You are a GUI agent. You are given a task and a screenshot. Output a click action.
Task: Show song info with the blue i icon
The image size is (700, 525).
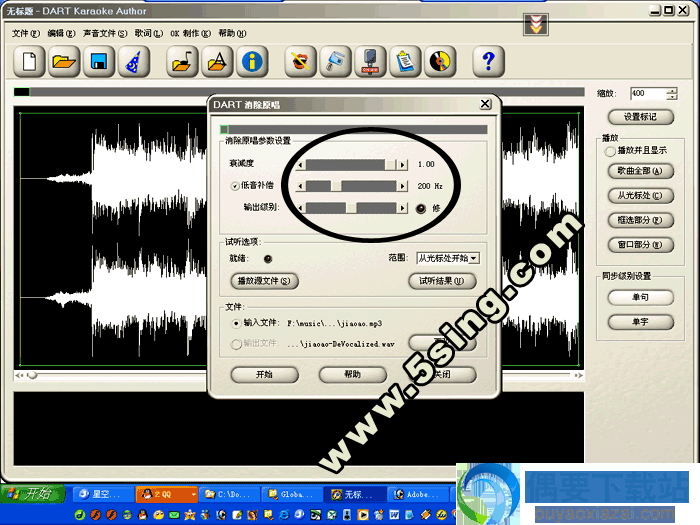click(x=252, y=61)
